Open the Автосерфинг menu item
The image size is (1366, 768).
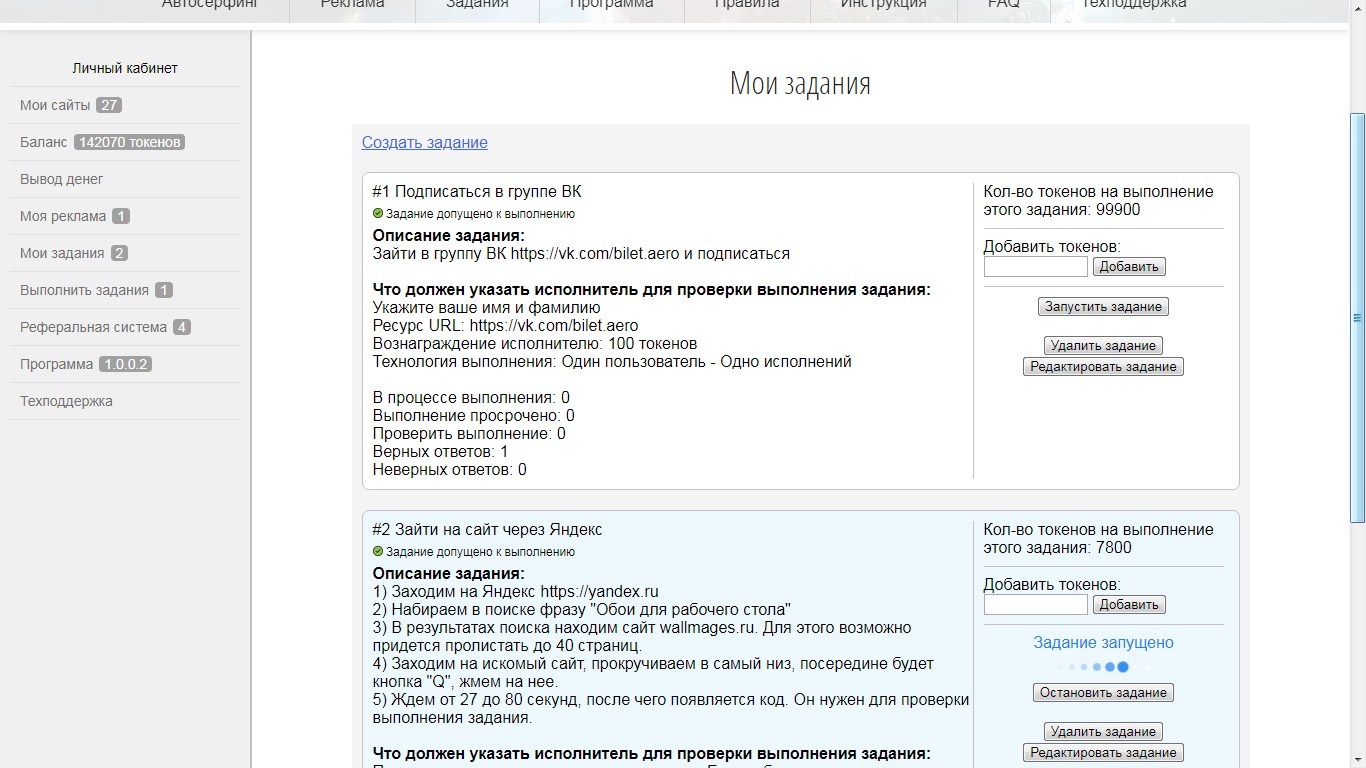209,5
